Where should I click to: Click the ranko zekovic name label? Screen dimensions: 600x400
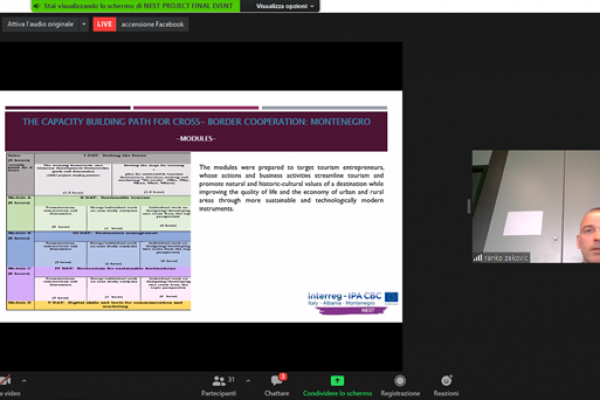[x=506, y=258]
